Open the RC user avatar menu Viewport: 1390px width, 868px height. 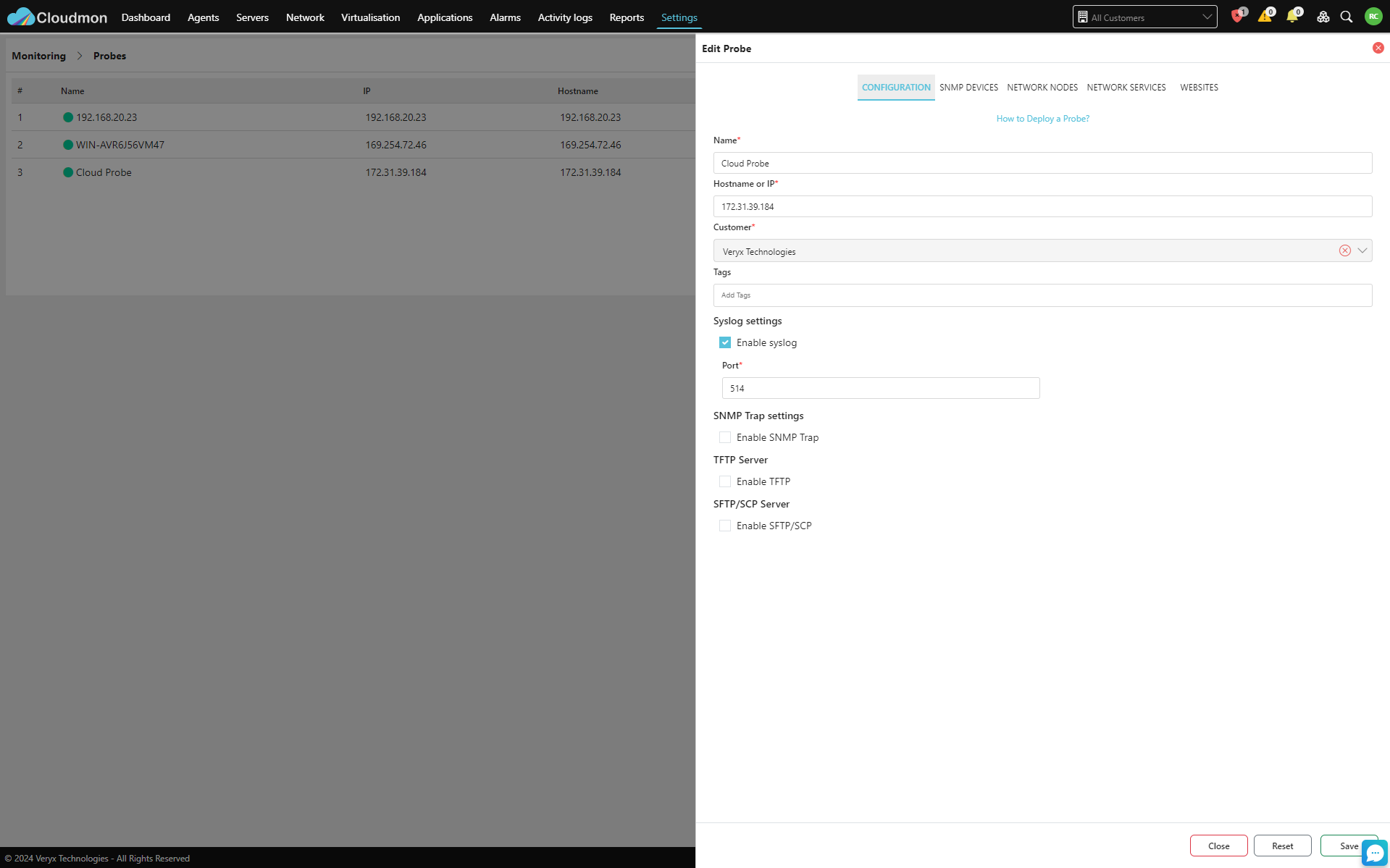1373,17
